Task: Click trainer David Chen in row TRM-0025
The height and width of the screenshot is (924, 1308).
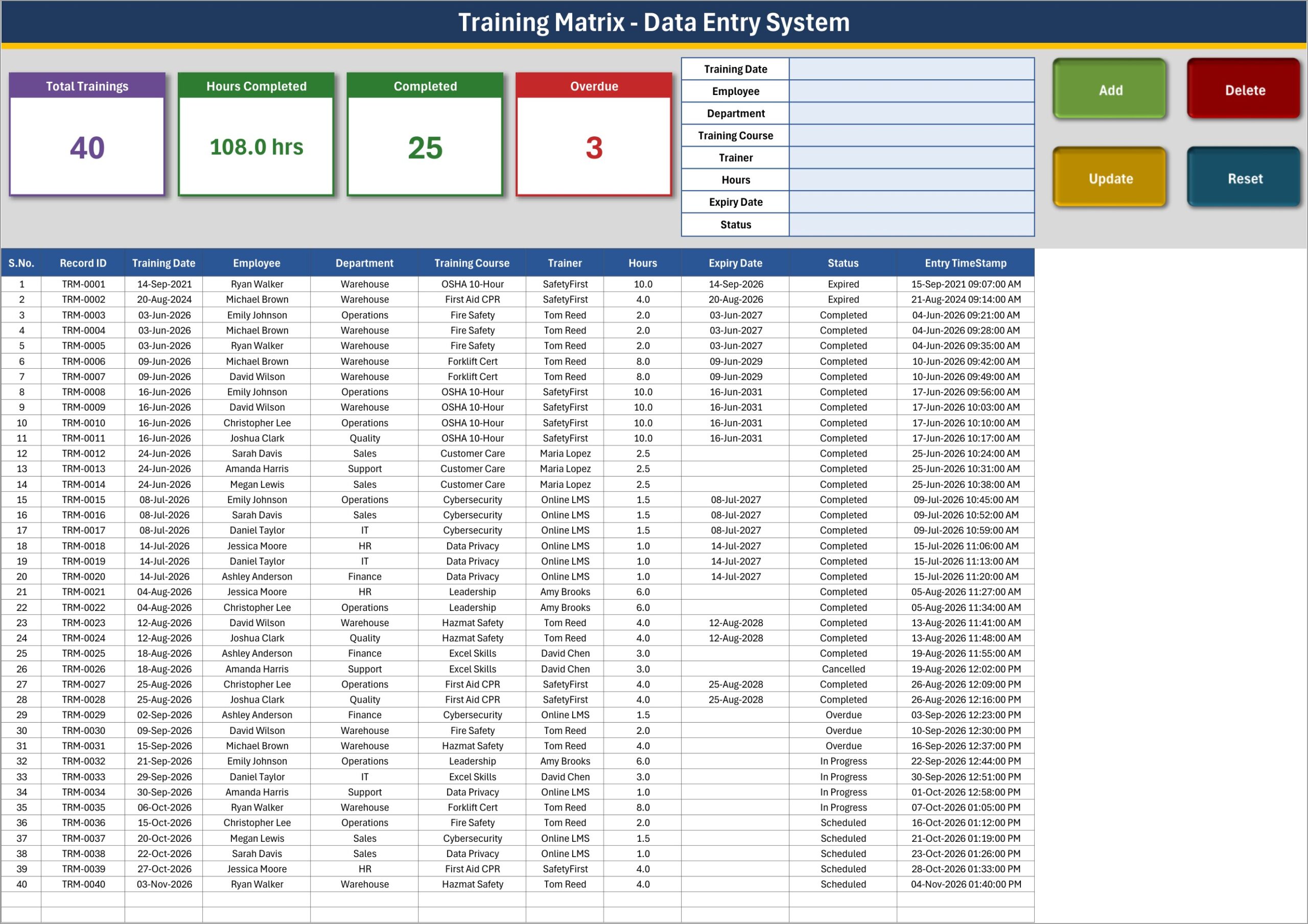Action: (x=565, y=653)
